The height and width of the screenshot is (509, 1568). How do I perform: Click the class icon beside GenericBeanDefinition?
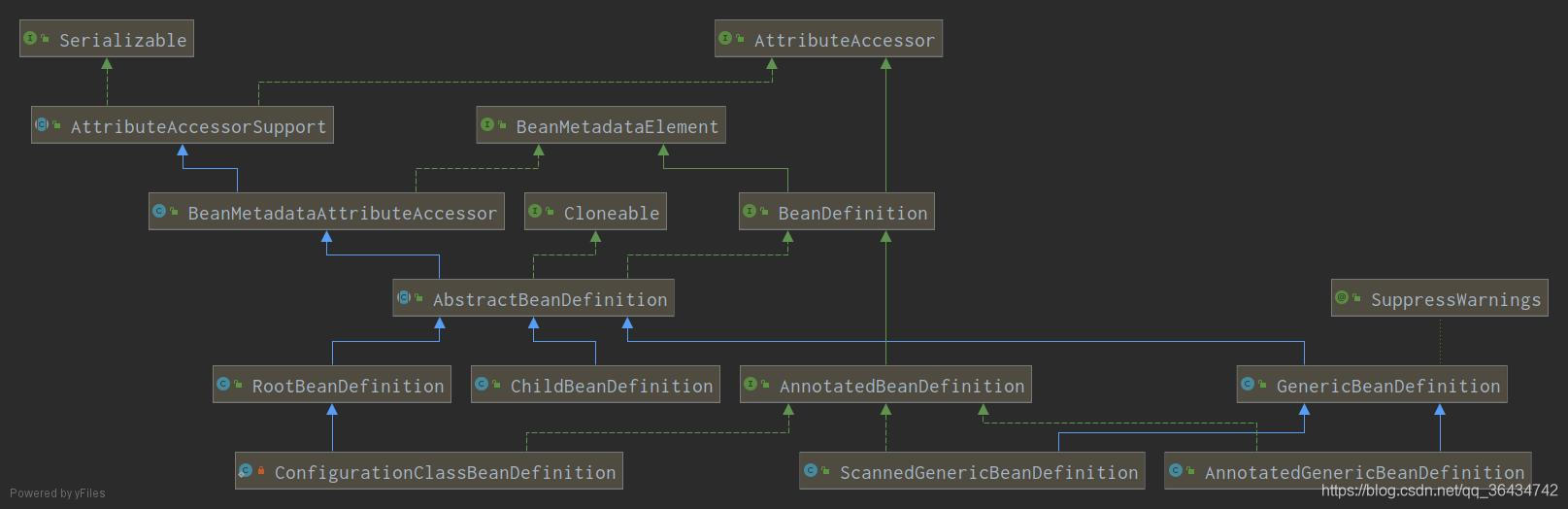[x=1249, y=385]
